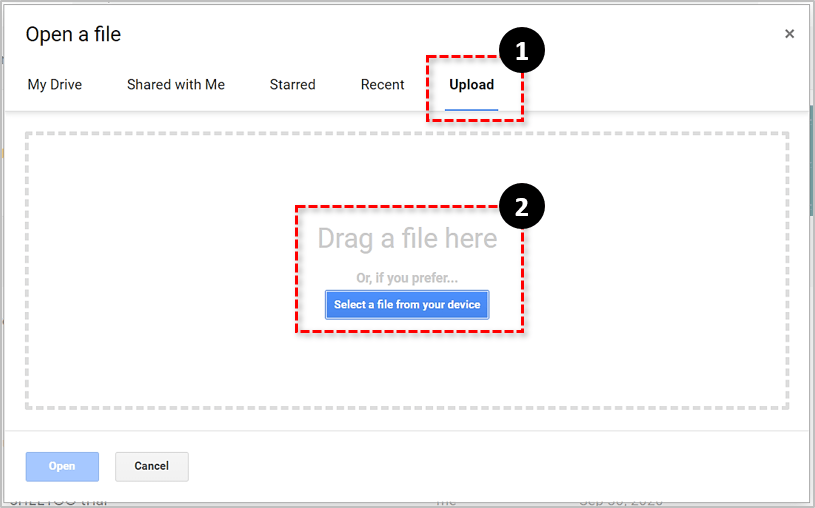The width and height of the screenshot is (815, 508).
Task: Switch to the My Drive tab
Action: (55, 85)
